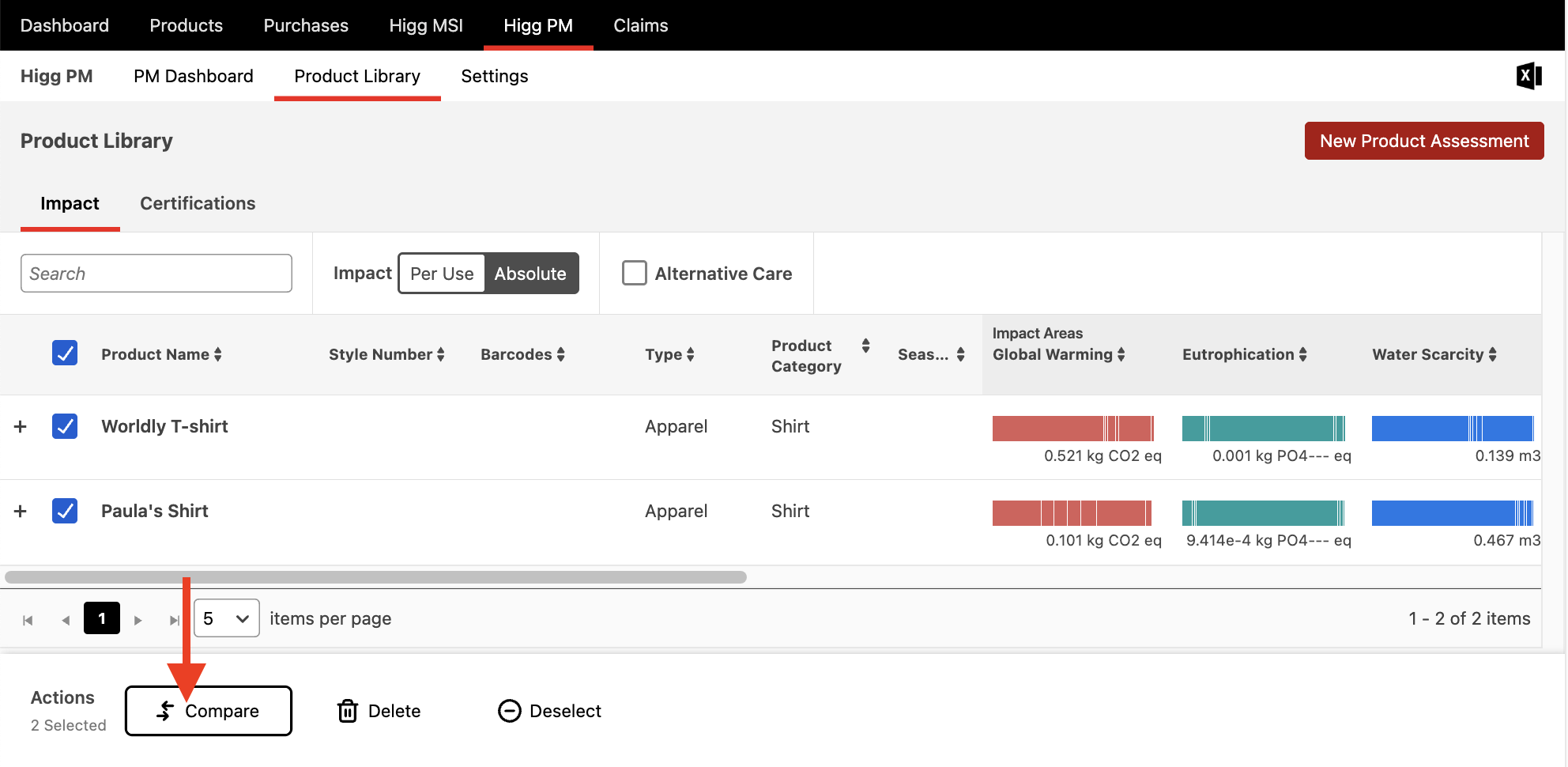This screenshot has height=767, width=1568.
Task: Open the items per page dropdown
Action: [x=227, y=618]
